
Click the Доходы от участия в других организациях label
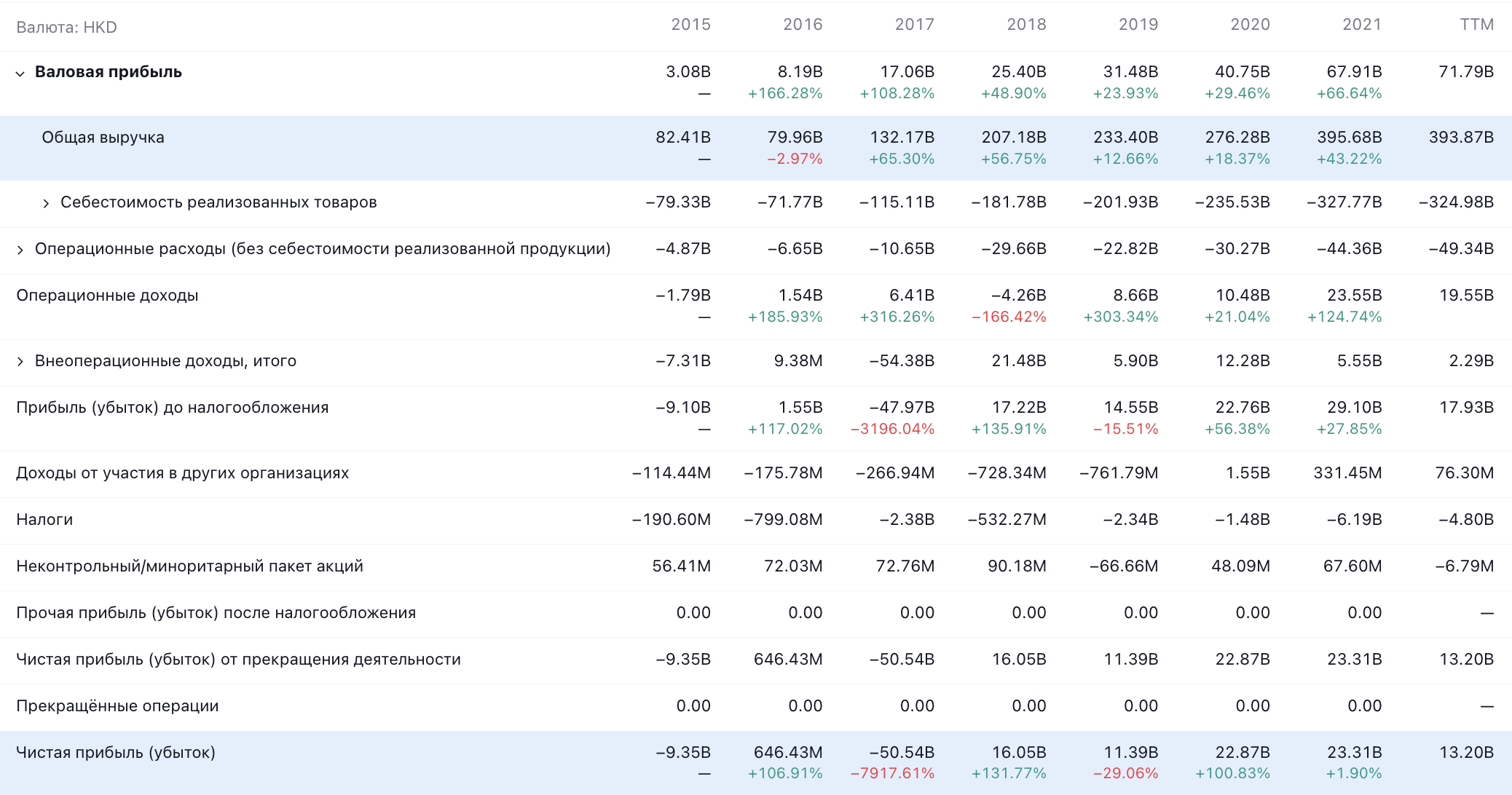(x=183, y=473)
